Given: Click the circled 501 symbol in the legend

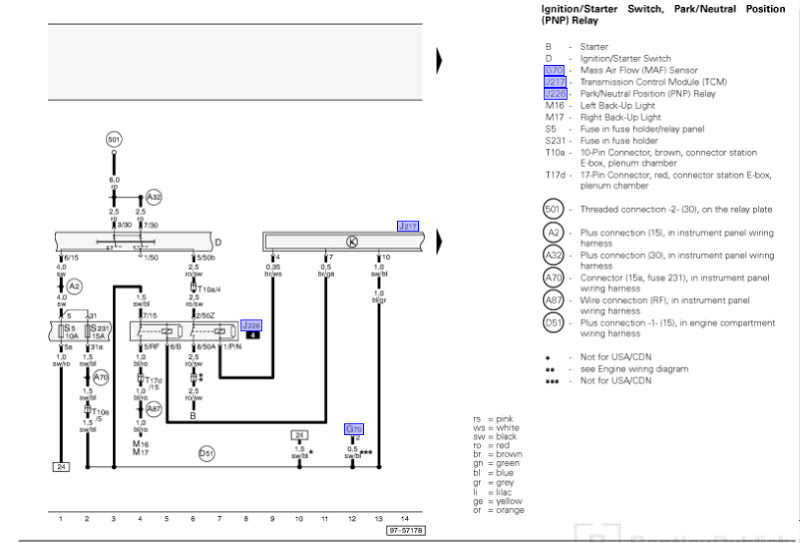Looking at the screenshot, I should click(x=553, y=209).
